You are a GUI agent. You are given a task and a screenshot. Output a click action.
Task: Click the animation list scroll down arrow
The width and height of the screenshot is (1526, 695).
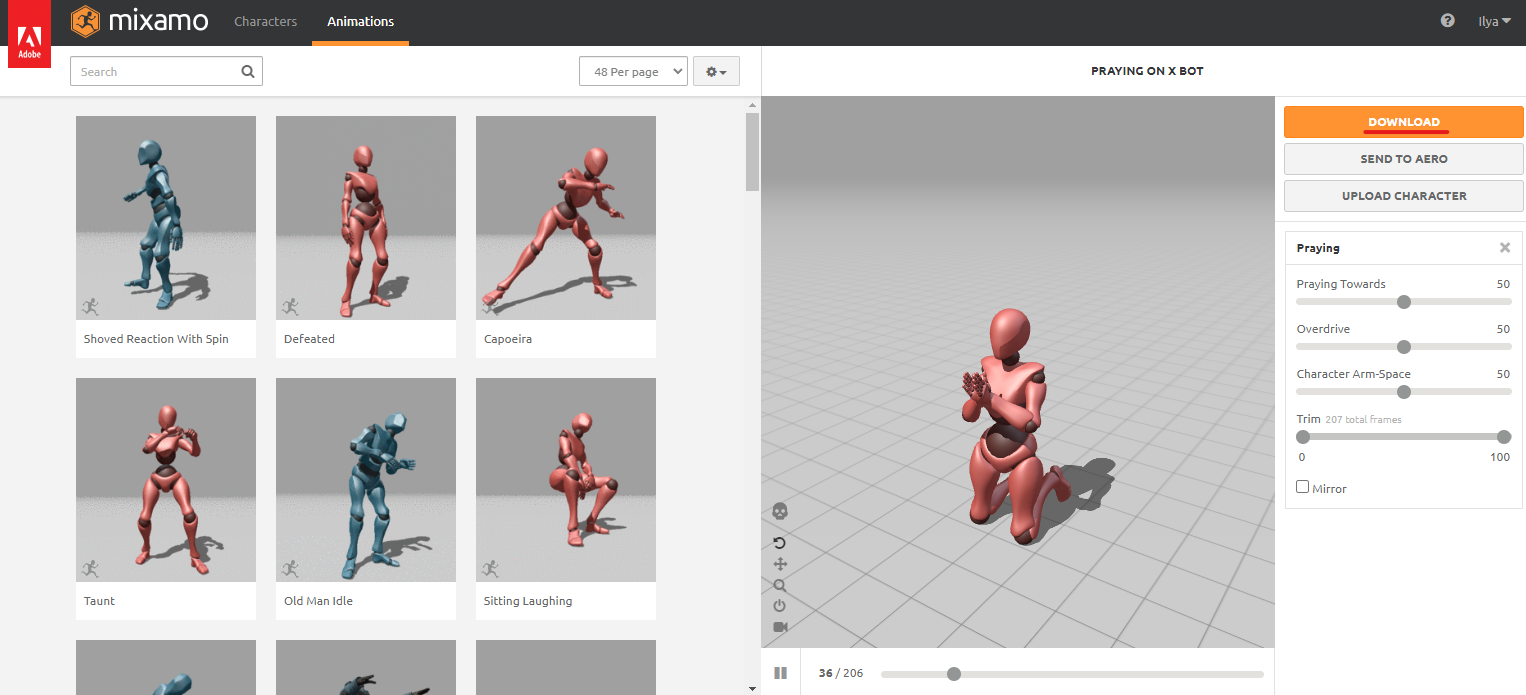[x=753, y=688]
